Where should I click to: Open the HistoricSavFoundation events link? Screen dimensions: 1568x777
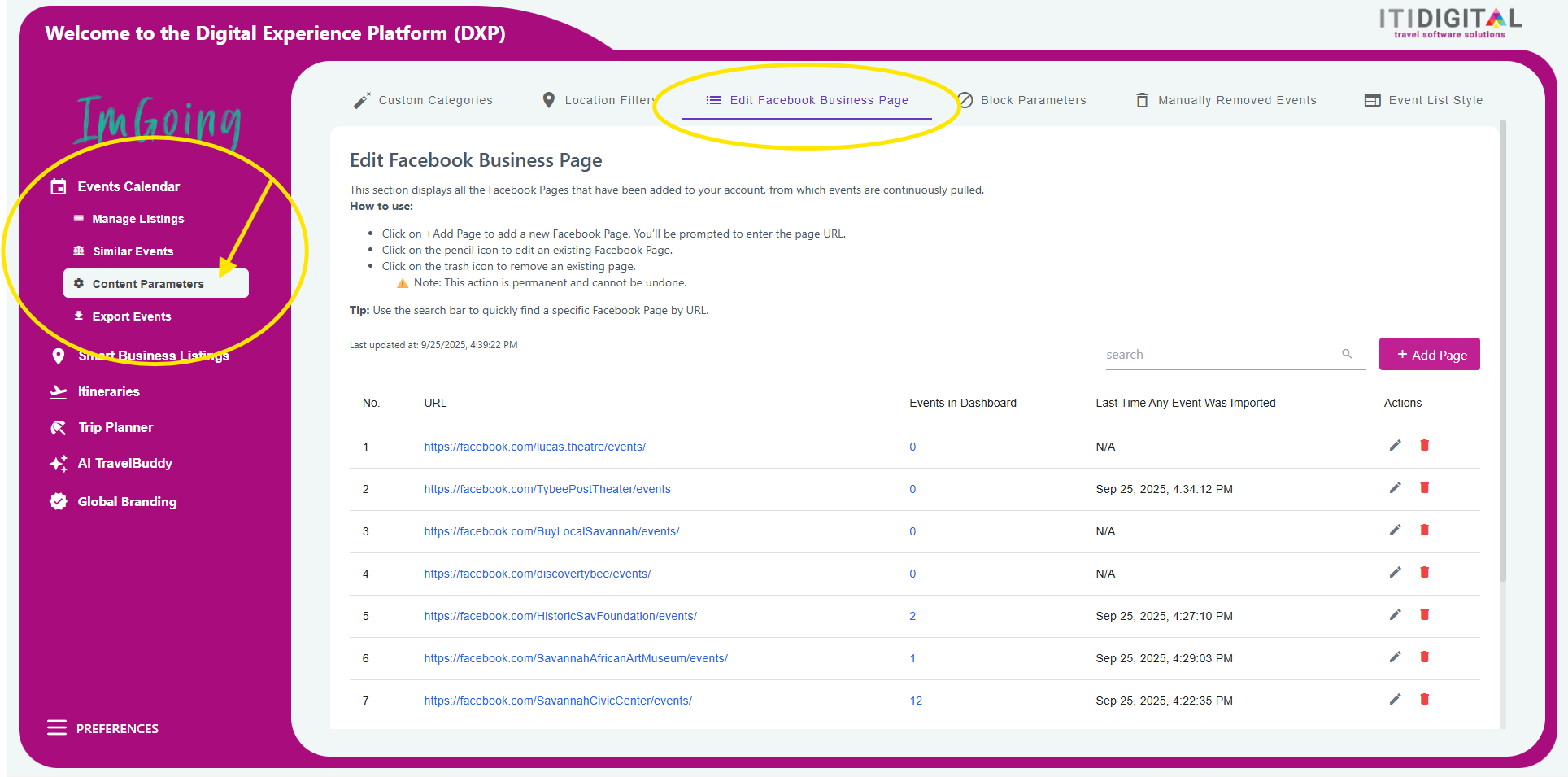[560, 616]
